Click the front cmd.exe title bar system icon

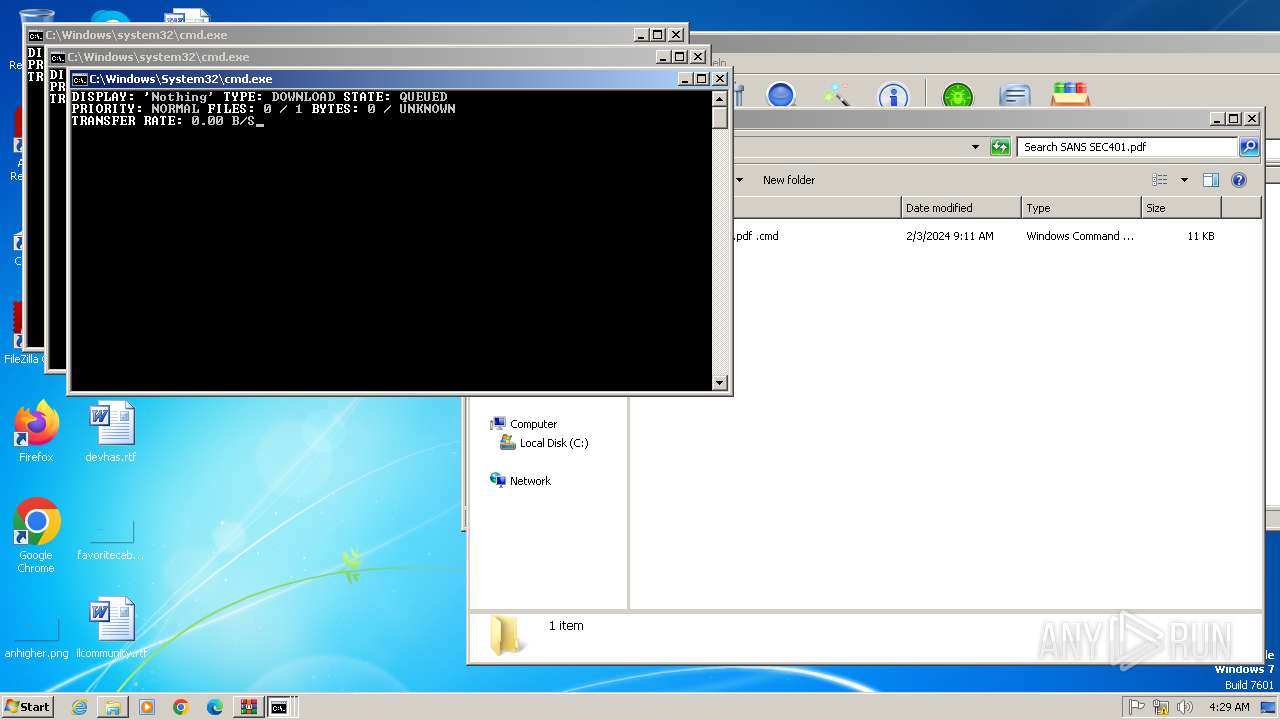(x=79, y=79)
